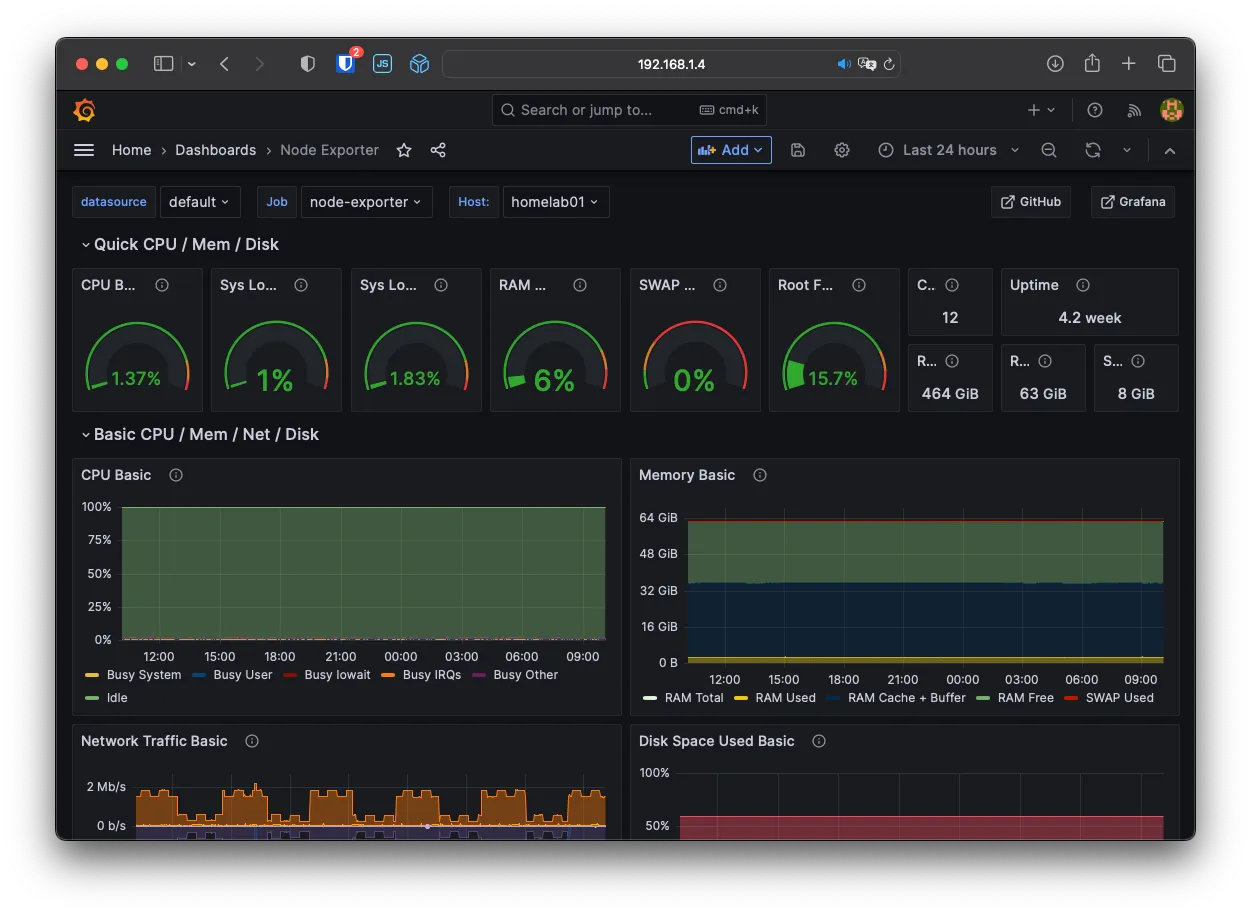Open the GitHub link button
The width and height of the screenshot is (1251, 914).
pos(1031,202)
